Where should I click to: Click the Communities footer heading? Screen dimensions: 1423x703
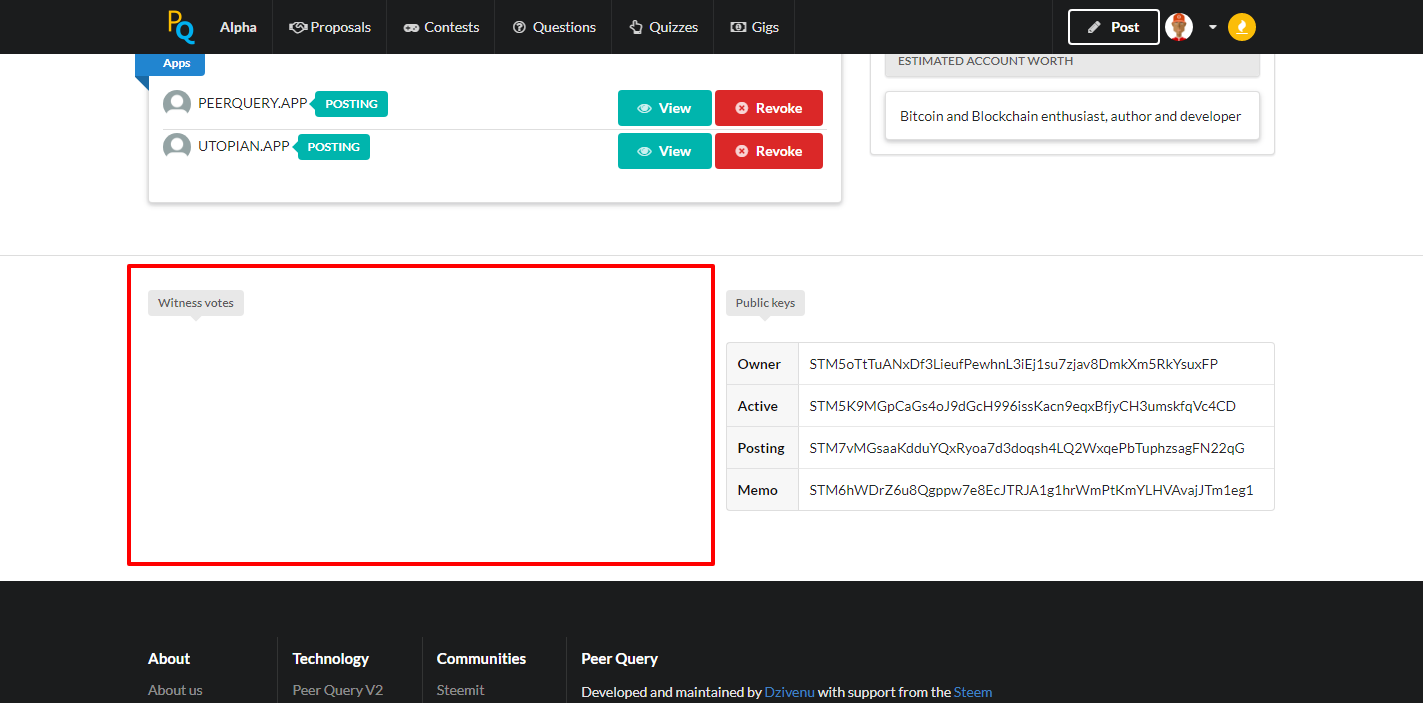pyautogui.click(x=482, y=659)
